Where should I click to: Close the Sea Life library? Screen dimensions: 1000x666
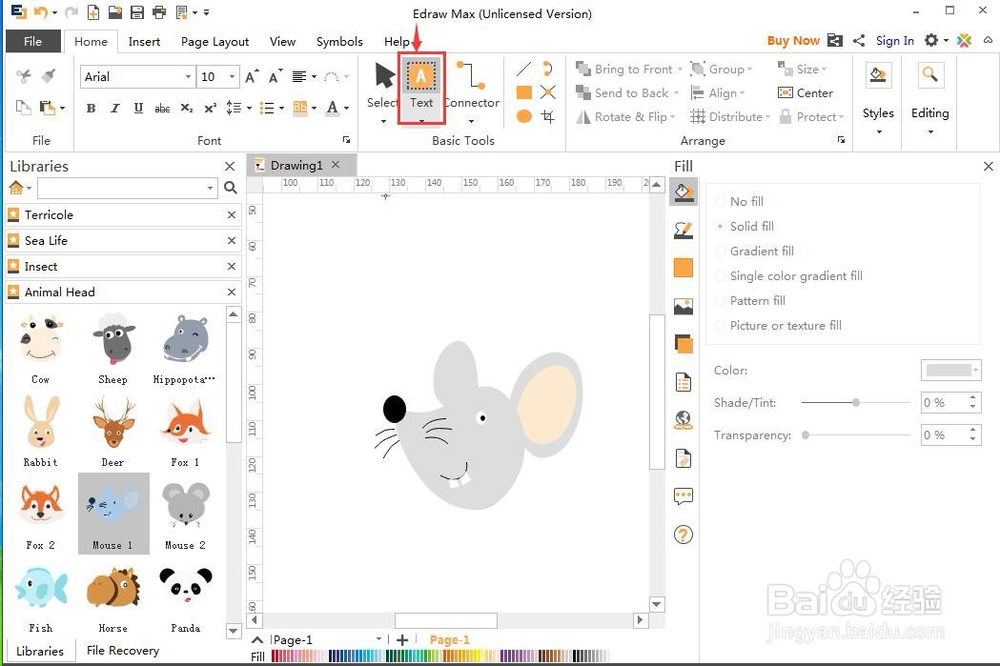(x=232, y=240)
